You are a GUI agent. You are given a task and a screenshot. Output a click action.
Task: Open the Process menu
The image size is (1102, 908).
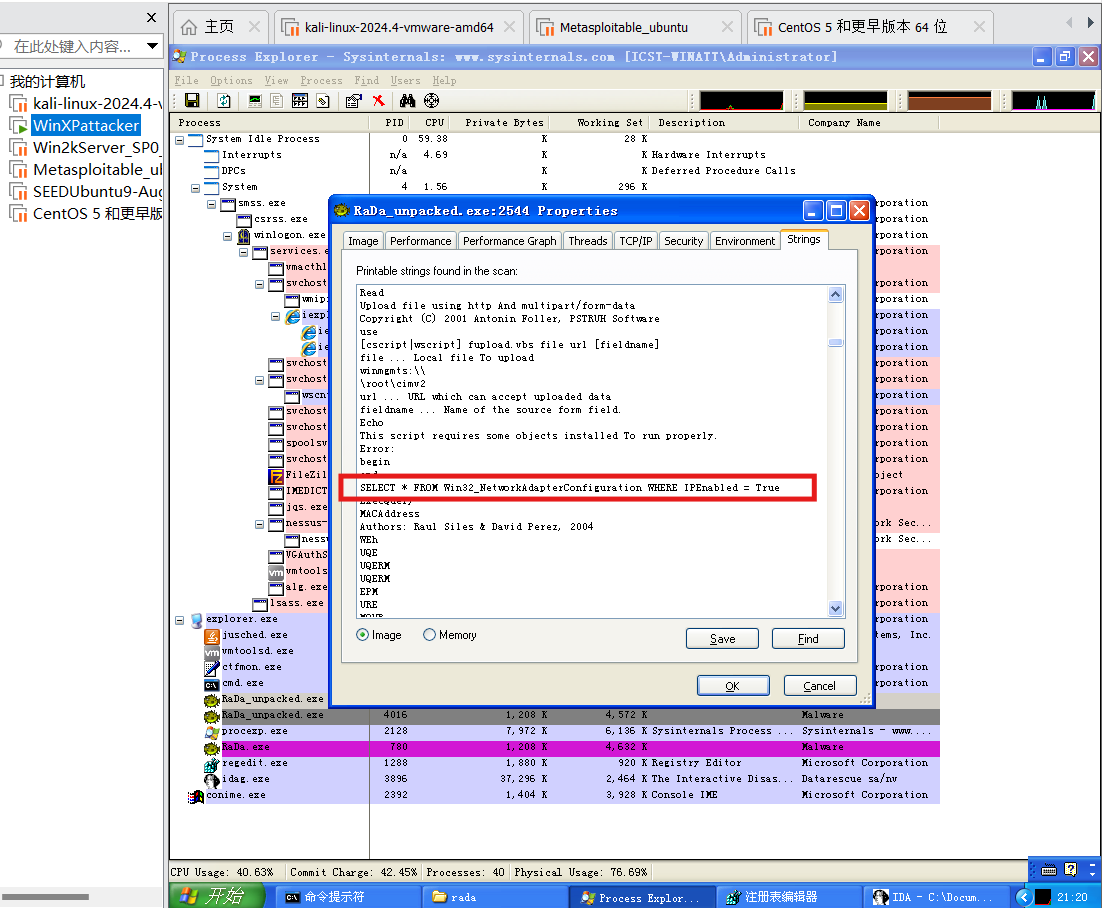321,80
